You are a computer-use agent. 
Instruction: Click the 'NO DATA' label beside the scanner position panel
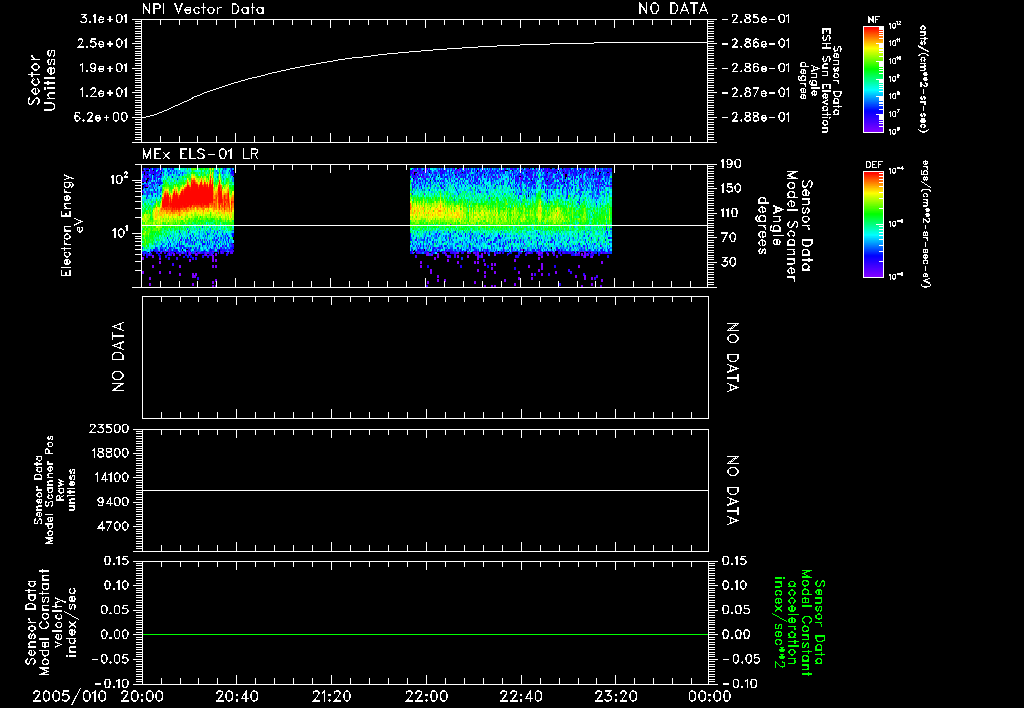733,490
